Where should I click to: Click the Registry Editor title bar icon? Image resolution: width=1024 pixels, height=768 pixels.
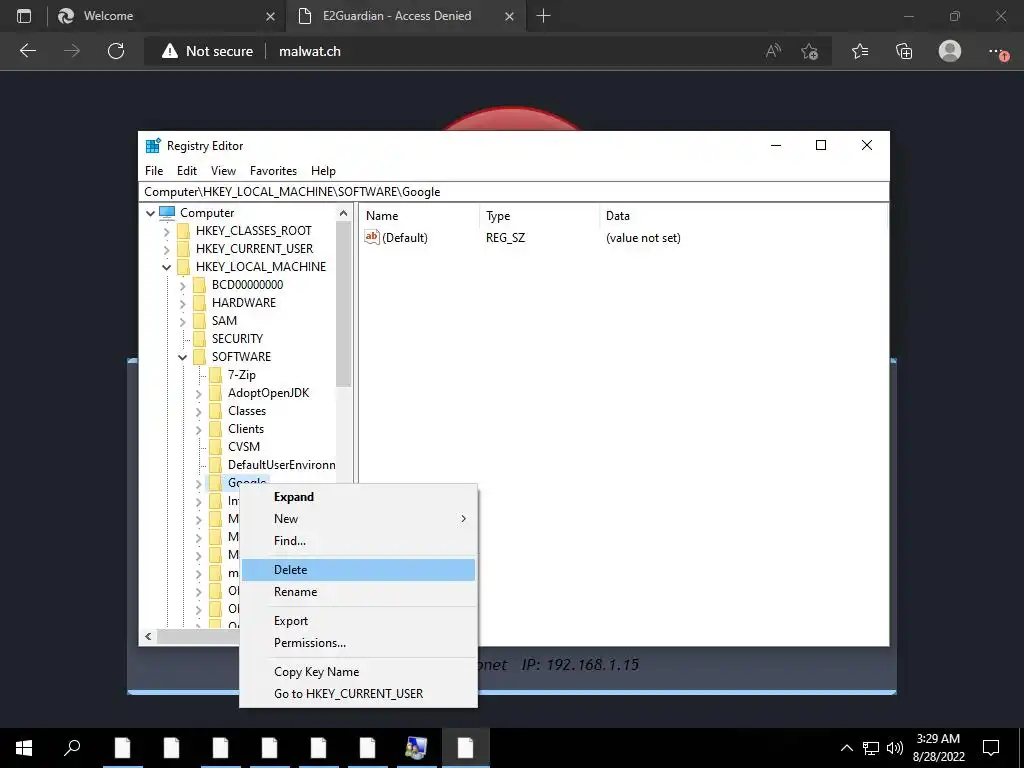pos(153,146)
